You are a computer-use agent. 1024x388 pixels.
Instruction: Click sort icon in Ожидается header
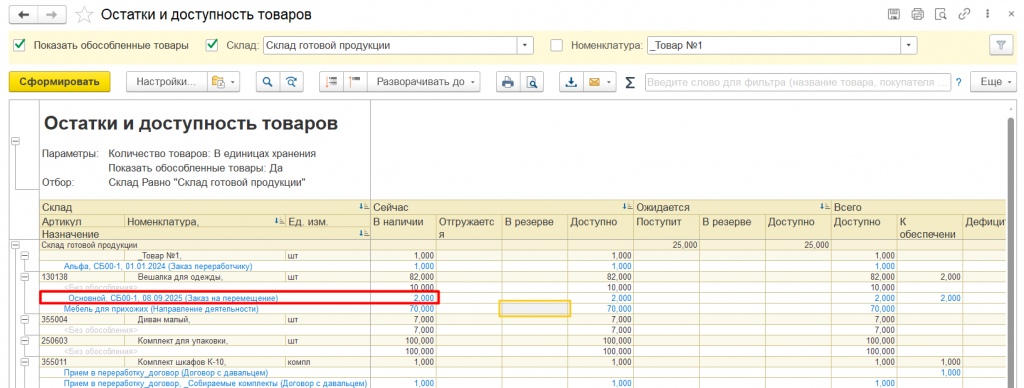pos(825,206)
